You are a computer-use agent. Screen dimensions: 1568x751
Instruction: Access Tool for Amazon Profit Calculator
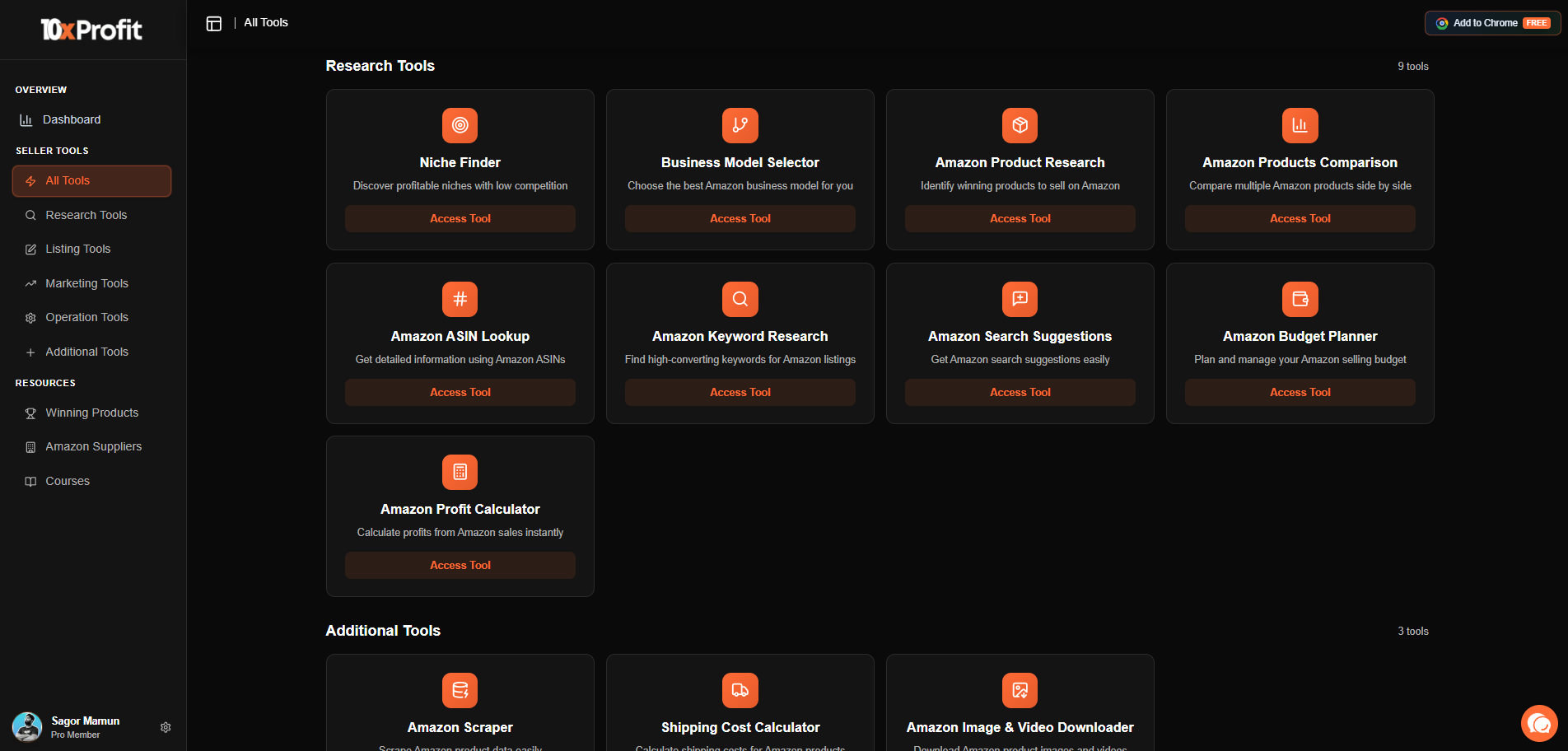(460, 565)
